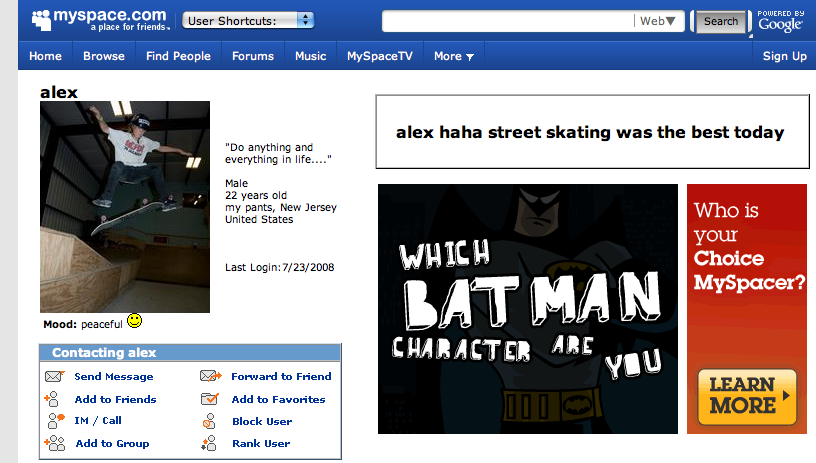Open the Browse tab
The image size is (816, 463).
click(104, 56)
